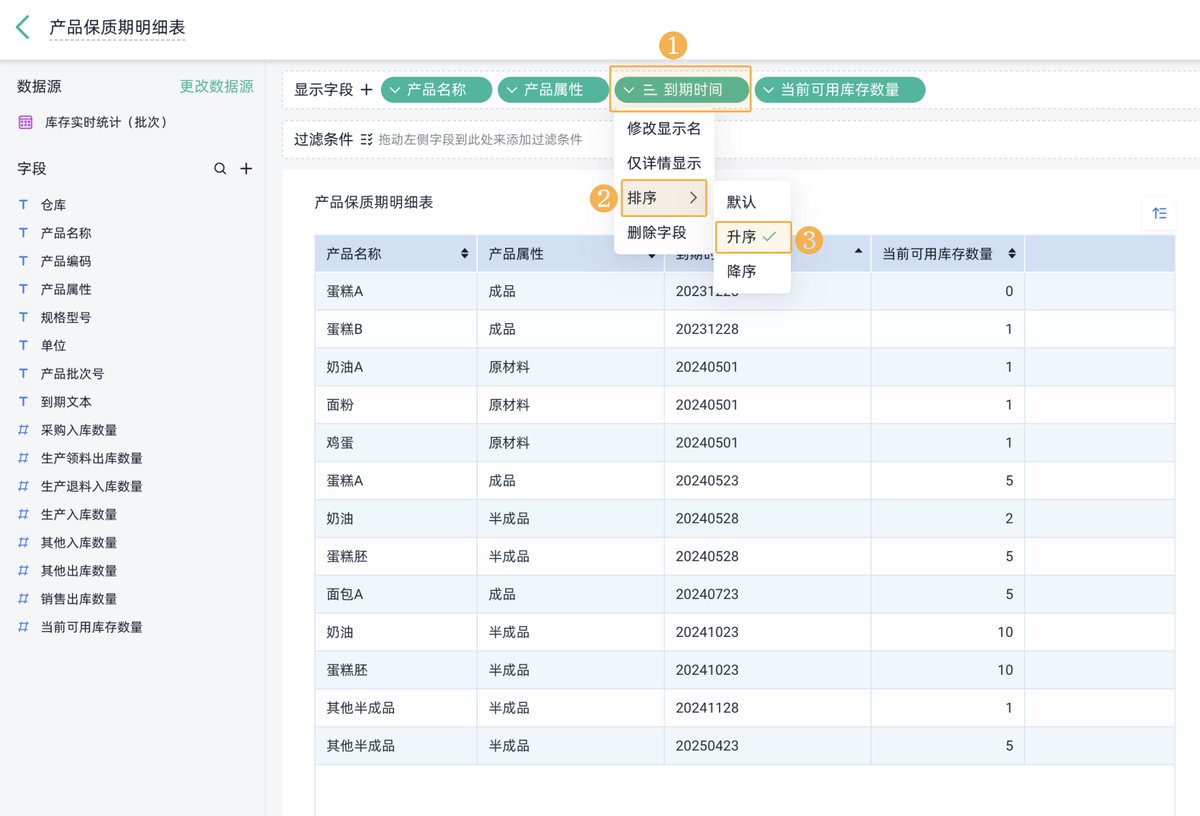The image size is (1200, 816).
Task: Click the filter condition icon beside 过滤条件
Action: coord(366,140)
